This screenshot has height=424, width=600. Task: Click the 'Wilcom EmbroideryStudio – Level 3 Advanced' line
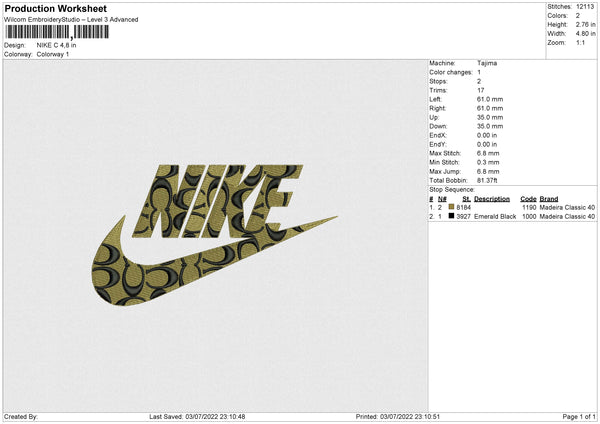pos(71,20)
